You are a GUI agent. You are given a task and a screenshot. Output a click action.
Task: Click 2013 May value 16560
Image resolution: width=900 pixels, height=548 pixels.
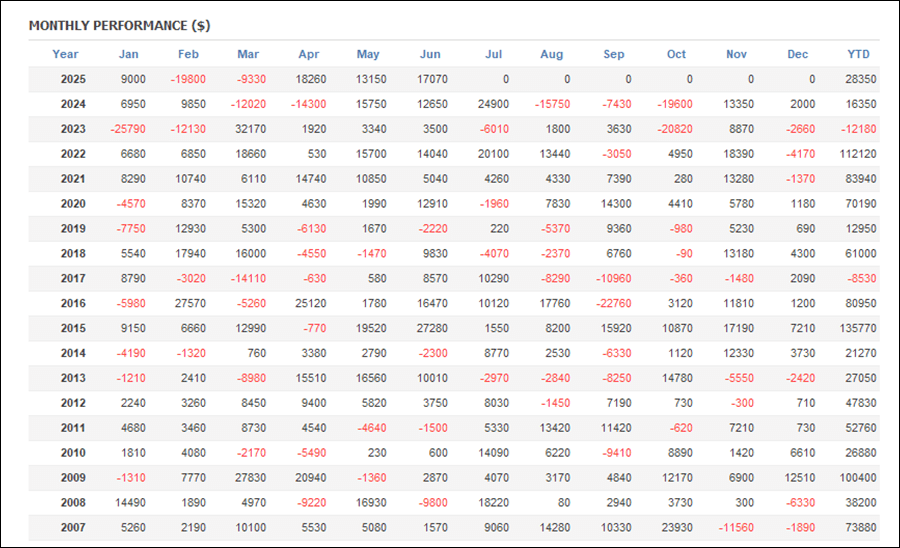click(371, 378)
